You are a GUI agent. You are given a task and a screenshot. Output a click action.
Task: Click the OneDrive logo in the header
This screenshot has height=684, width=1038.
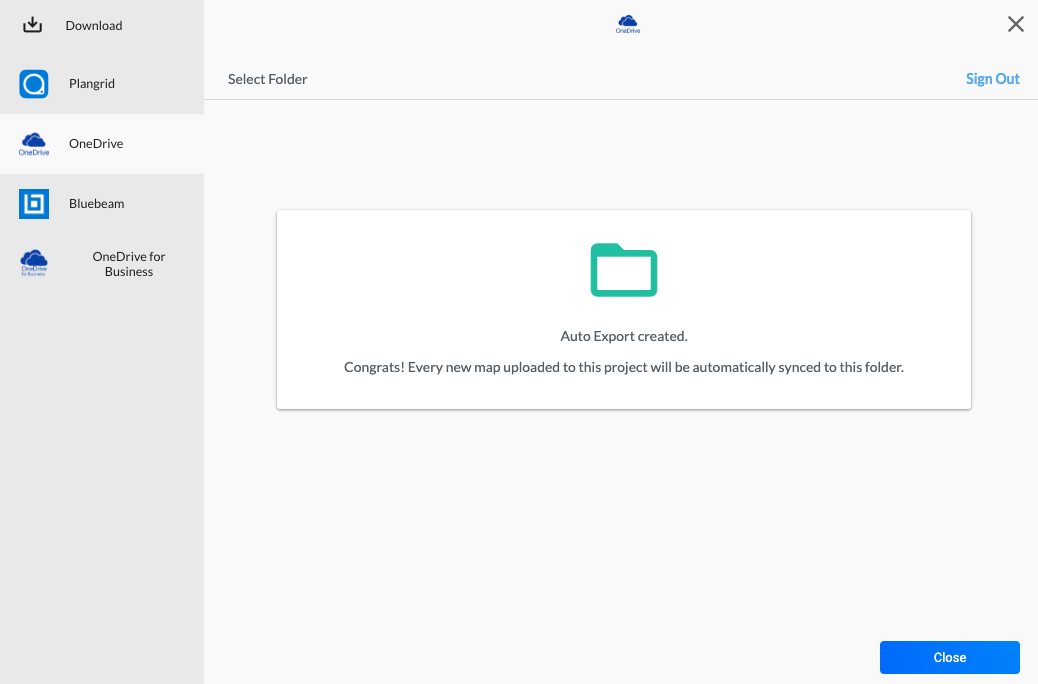pyautogui.click(x=628, y=24)
